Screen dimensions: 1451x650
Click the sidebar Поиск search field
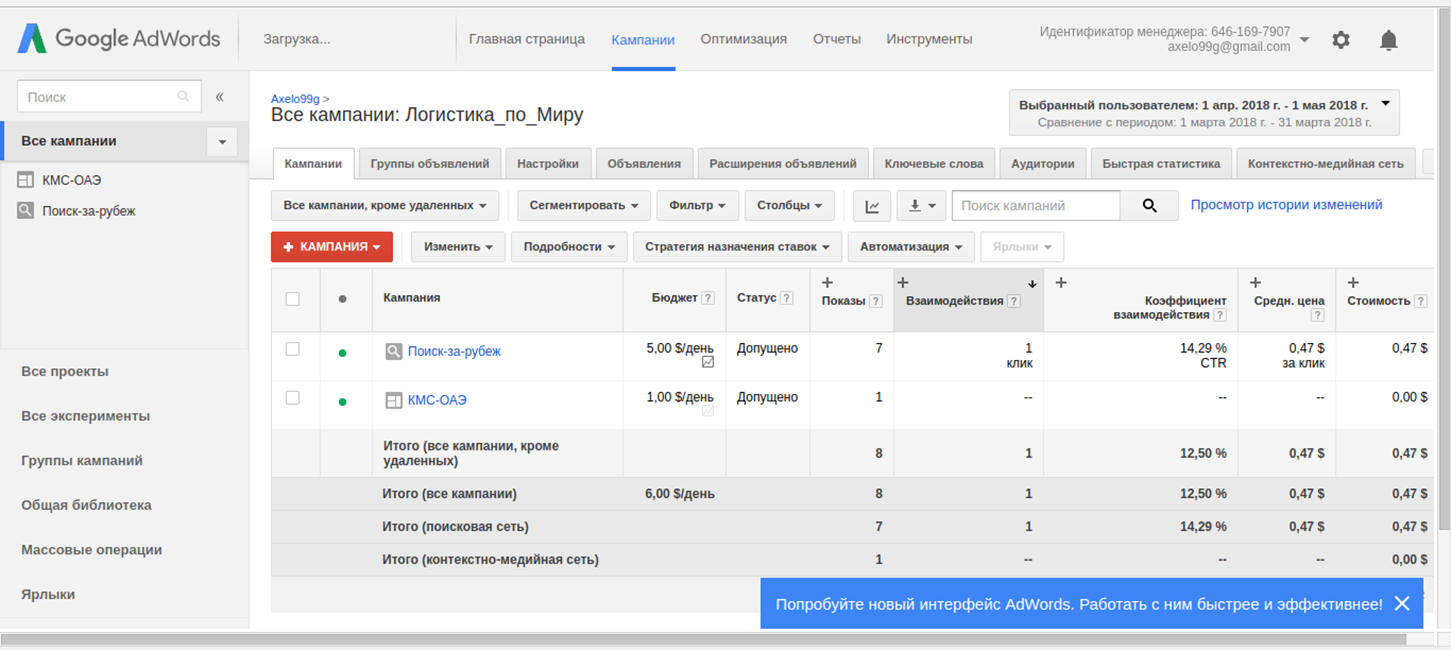(x=109, y=97)
